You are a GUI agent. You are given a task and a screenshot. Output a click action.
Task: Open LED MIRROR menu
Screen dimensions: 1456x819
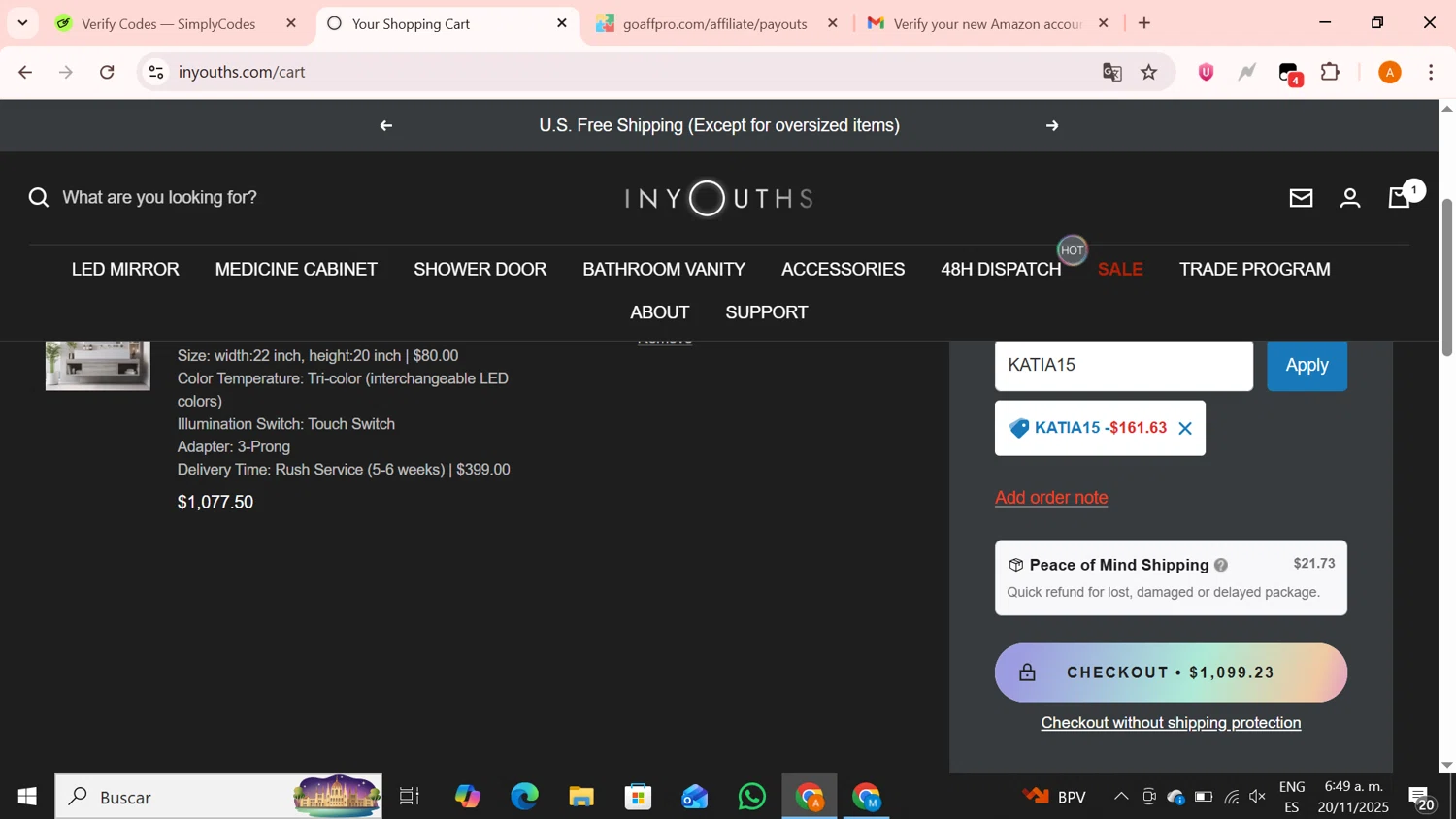click(x=125, y=270)
